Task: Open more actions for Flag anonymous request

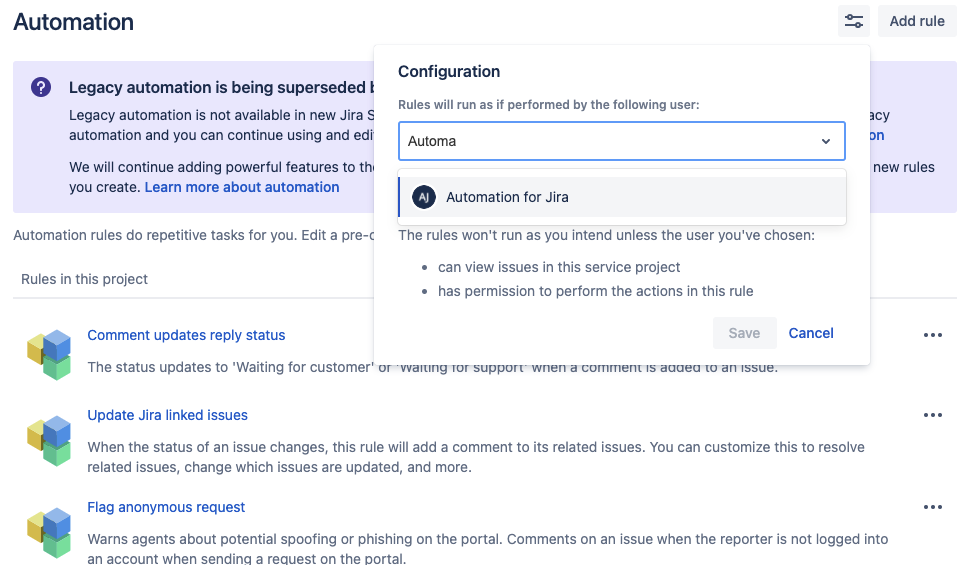Action: pyautogui.click(x=932, y=507)
